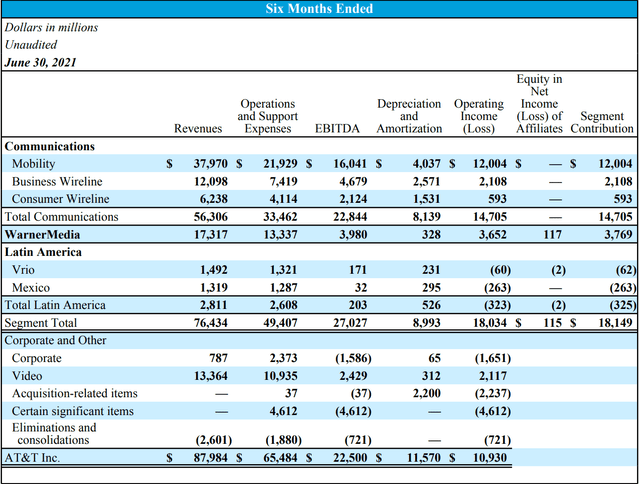The width and height of the screenshot is (640, 484).
Task: Click Business Wireline depreciation 2,571
Action: pos(426,181)
